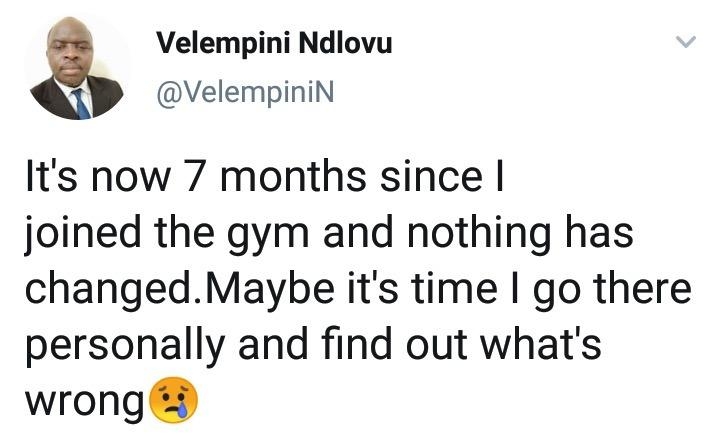Click the word "there" in the tweet

(642, 293)
